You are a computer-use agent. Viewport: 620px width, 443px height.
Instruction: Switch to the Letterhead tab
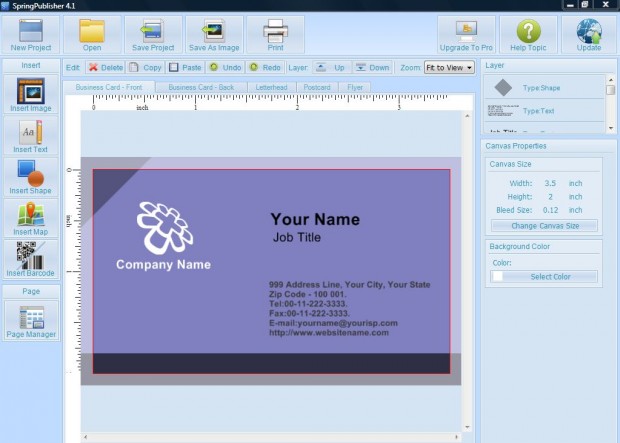(271, 87)
